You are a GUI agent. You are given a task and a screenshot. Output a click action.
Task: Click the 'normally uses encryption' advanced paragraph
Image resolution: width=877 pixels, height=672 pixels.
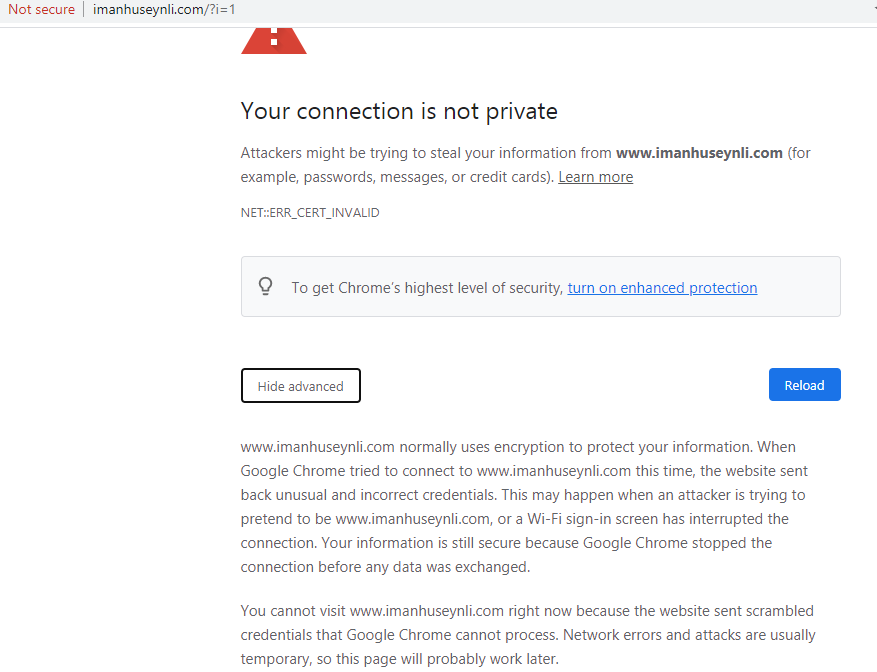click(518, 447)
